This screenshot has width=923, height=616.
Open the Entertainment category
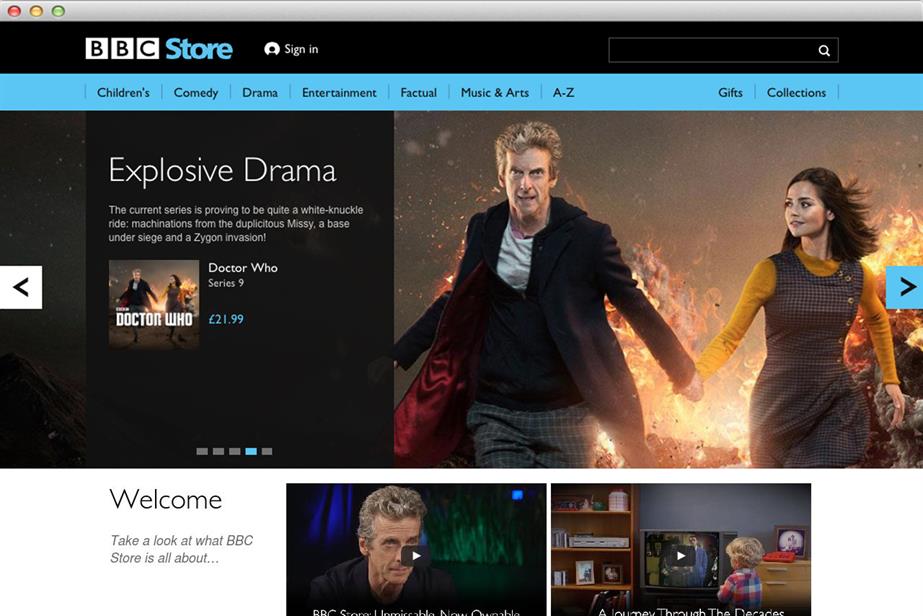click(x=339, y=92)
